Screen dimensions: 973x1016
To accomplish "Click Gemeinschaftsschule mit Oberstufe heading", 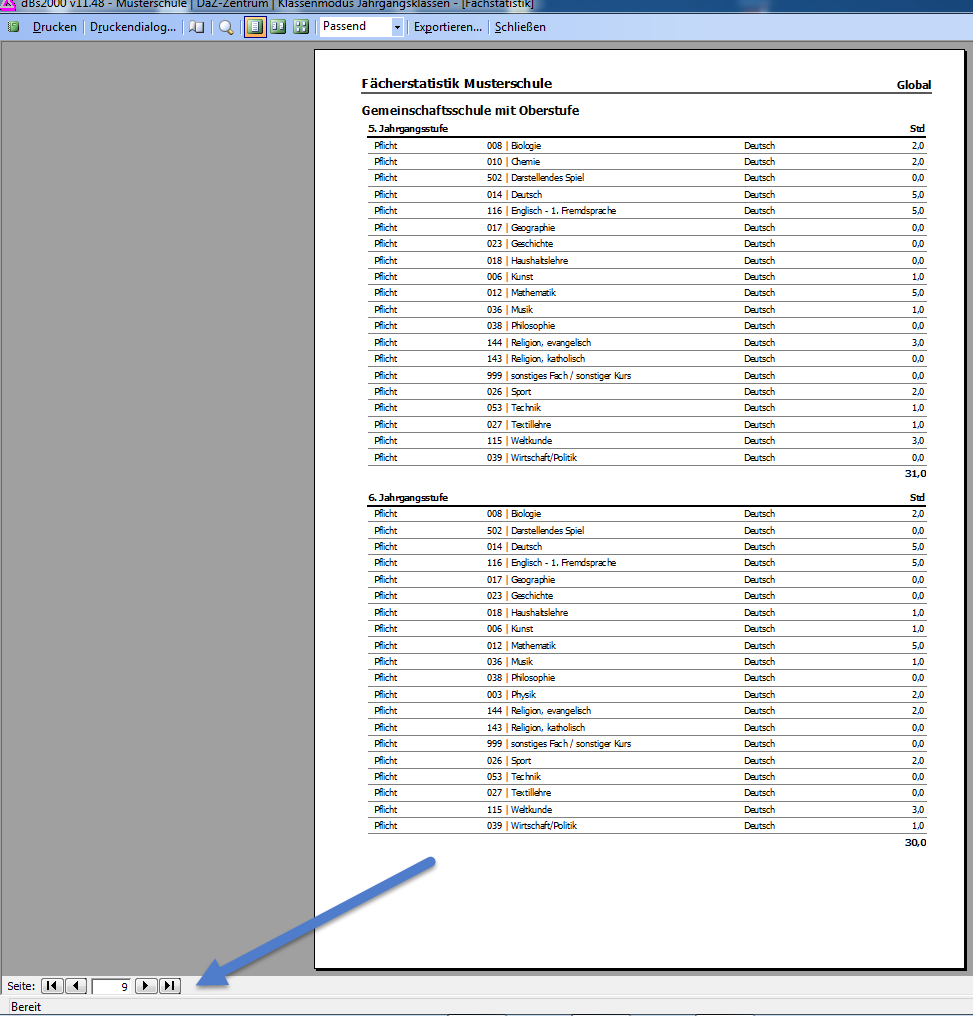I will pos(470,110).
